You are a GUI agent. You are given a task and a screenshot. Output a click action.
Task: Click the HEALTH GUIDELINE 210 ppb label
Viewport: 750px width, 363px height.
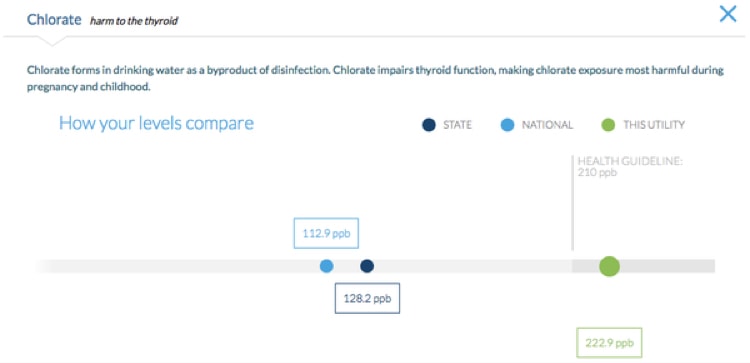630,167
